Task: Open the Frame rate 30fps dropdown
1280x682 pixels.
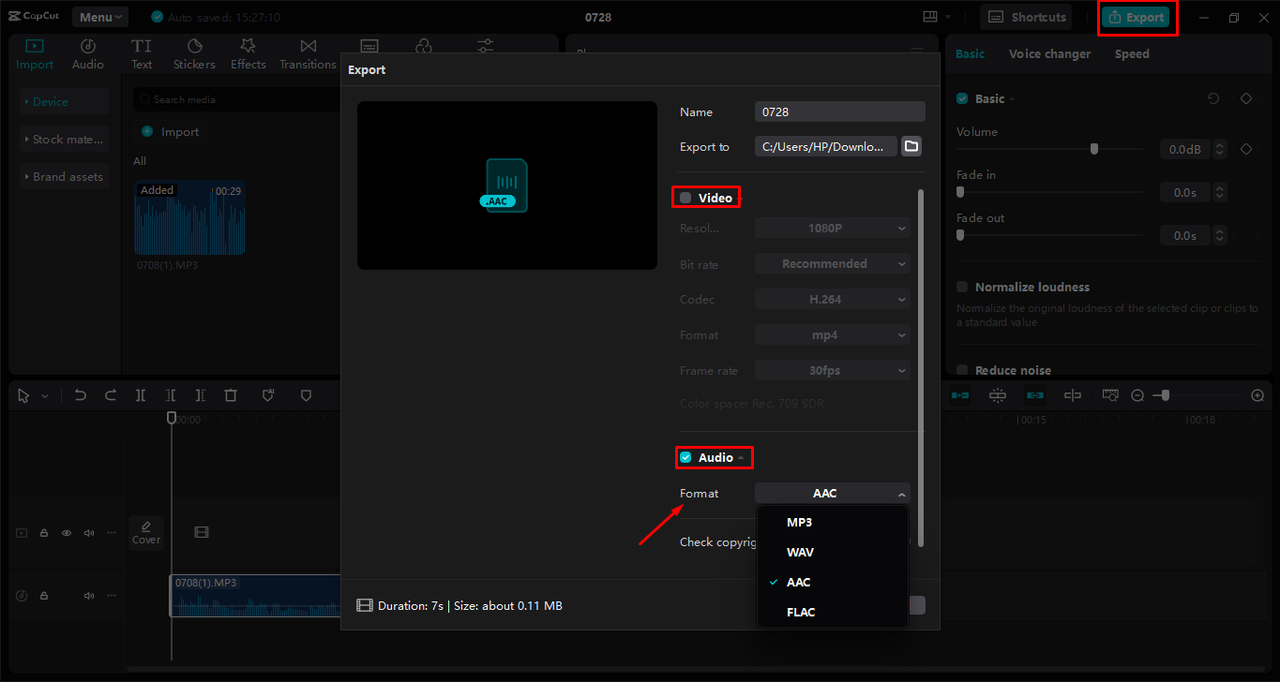Action: (833, 370)
